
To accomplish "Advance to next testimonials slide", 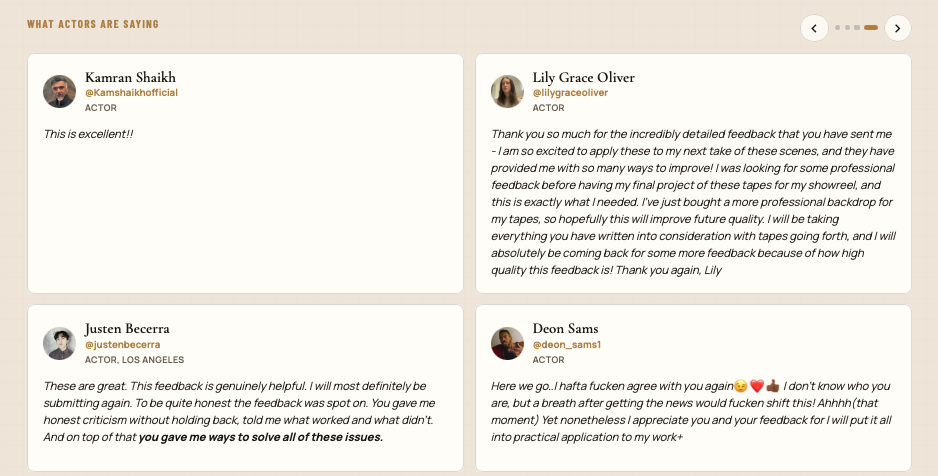I will click(897, 28).
